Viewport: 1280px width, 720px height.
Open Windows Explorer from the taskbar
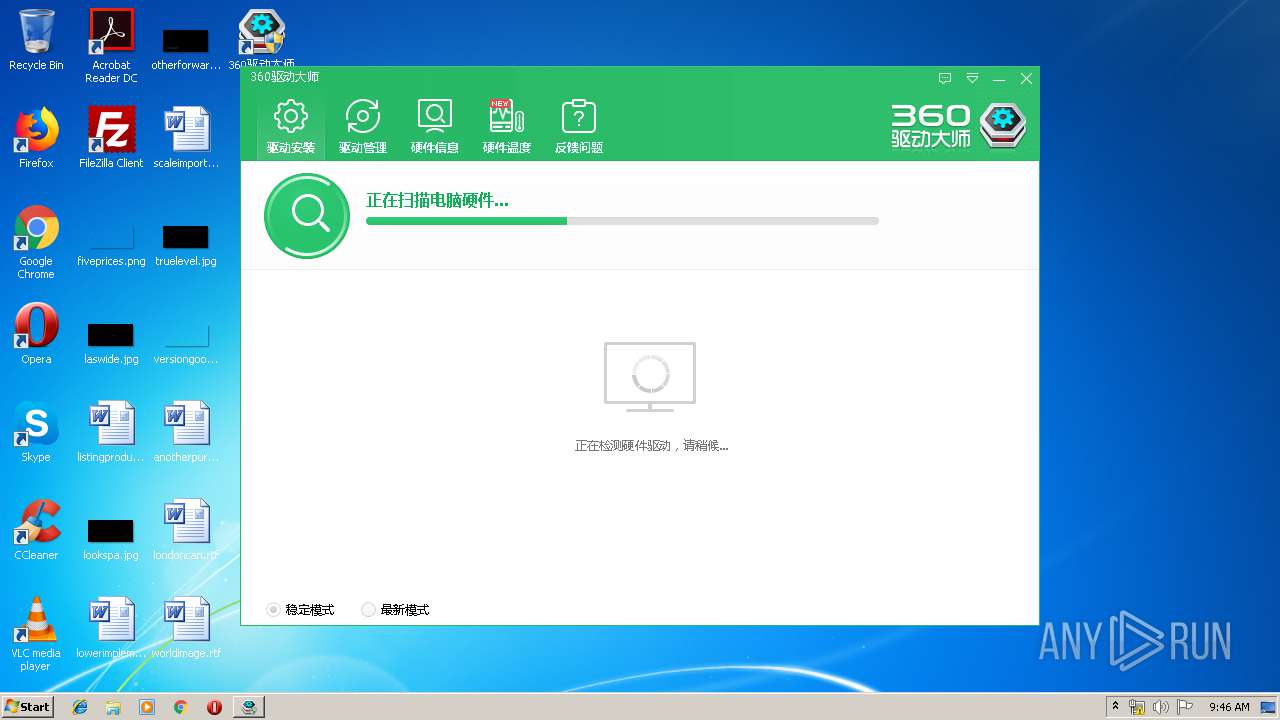coord(113,707)
